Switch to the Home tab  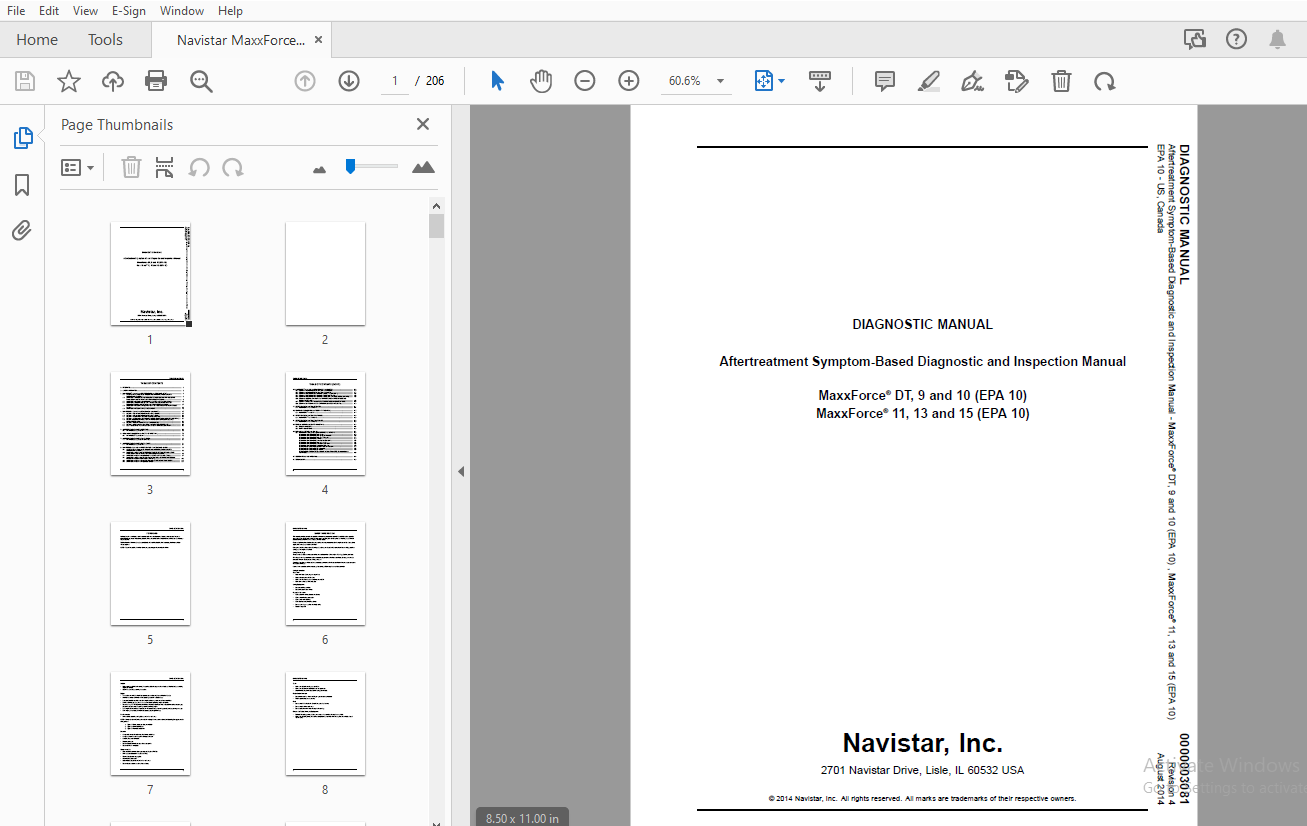tap(37, 40)
